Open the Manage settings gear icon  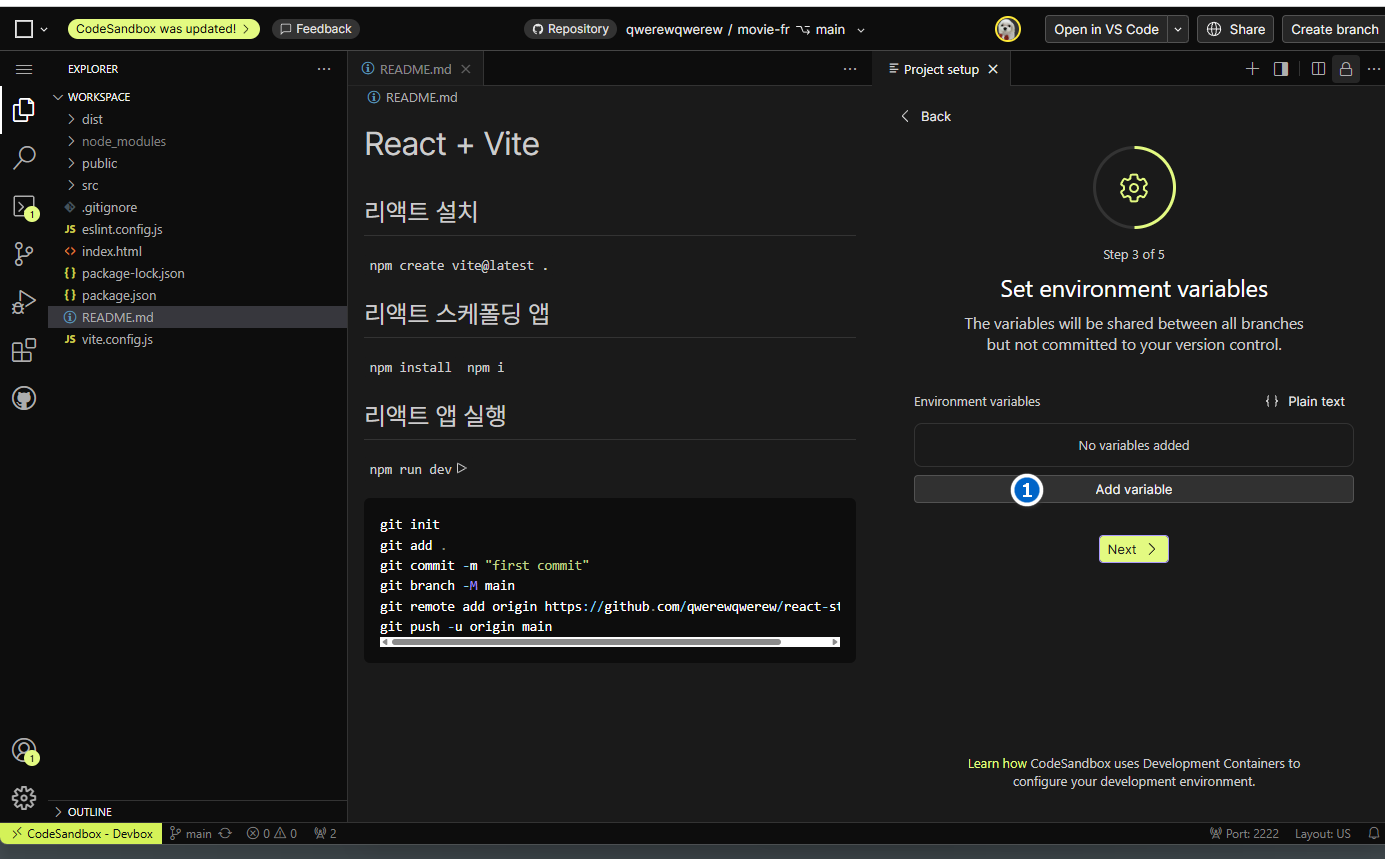(x=24, y=797)
